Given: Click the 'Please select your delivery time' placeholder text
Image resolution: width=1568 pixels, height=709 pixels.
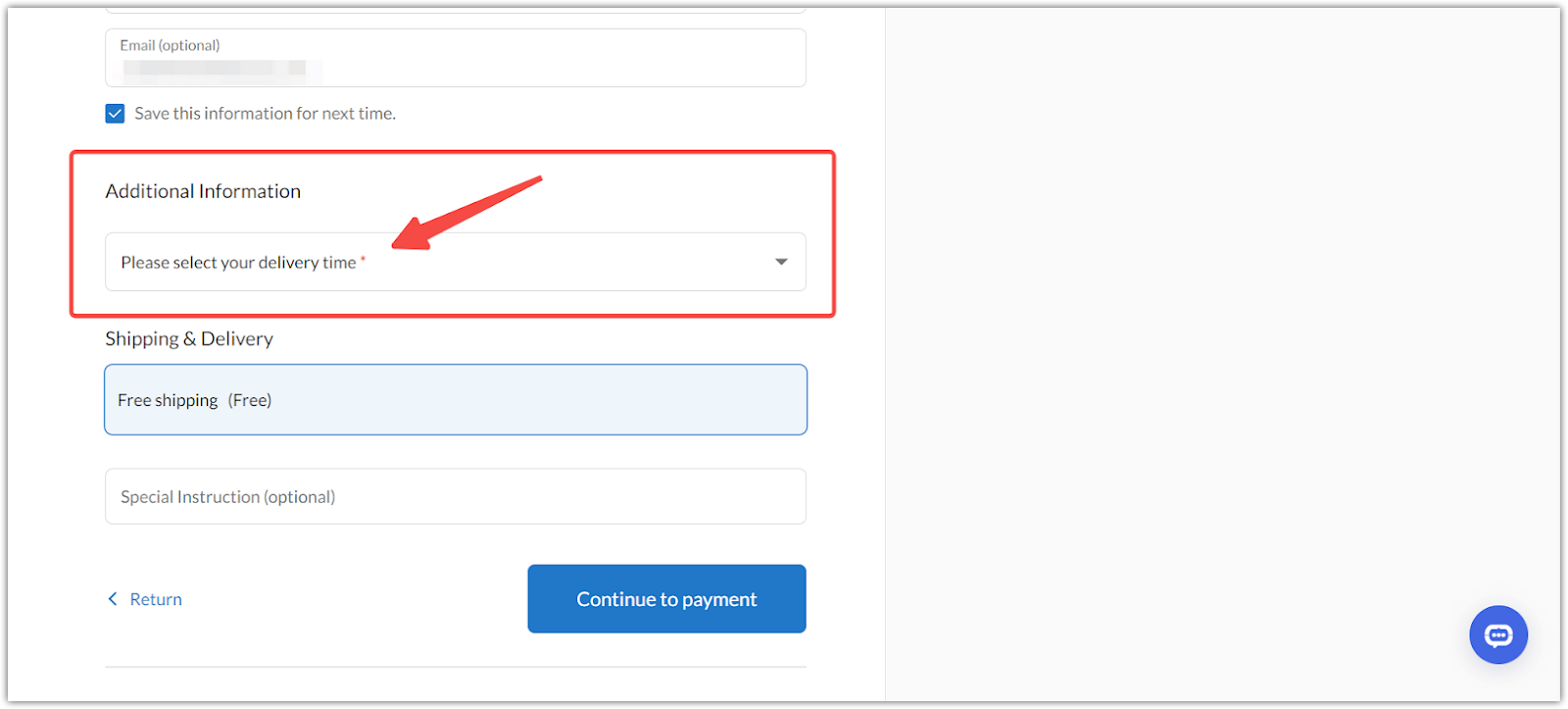Looking at the screenshot, I should point(238,262).
